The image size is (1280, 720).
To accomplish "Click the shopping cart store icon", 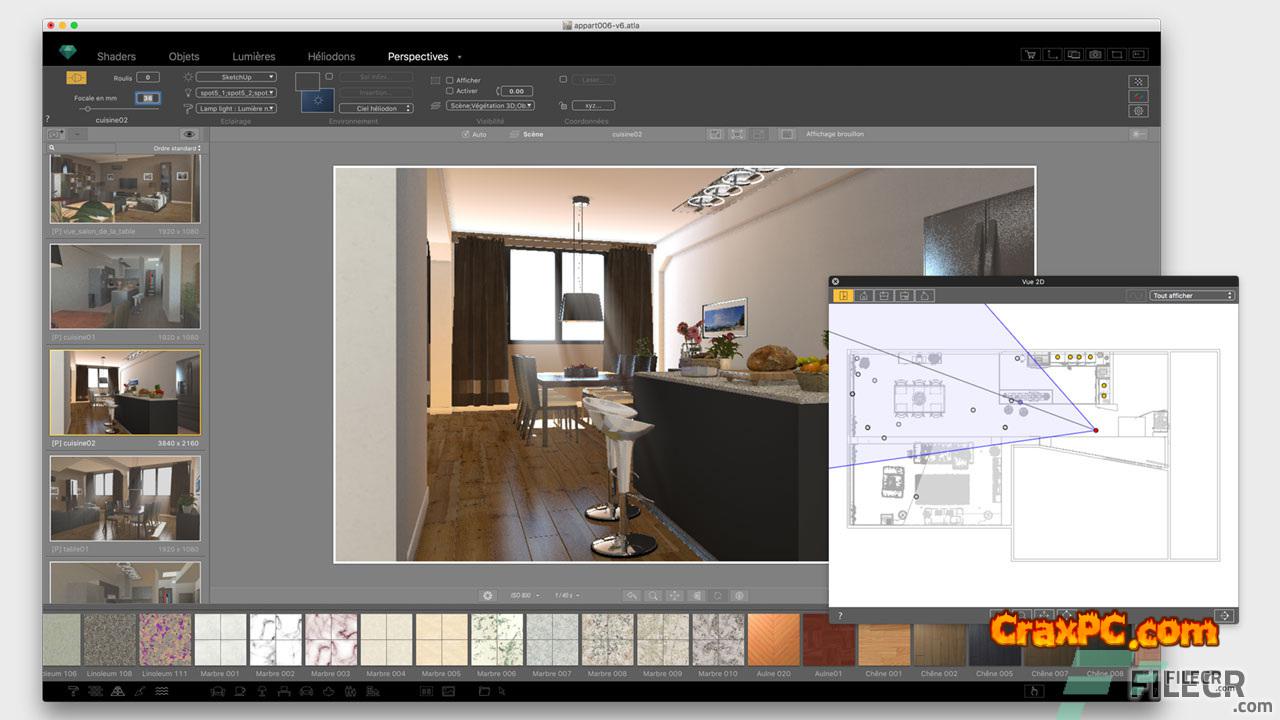I will click(1029, 55).
